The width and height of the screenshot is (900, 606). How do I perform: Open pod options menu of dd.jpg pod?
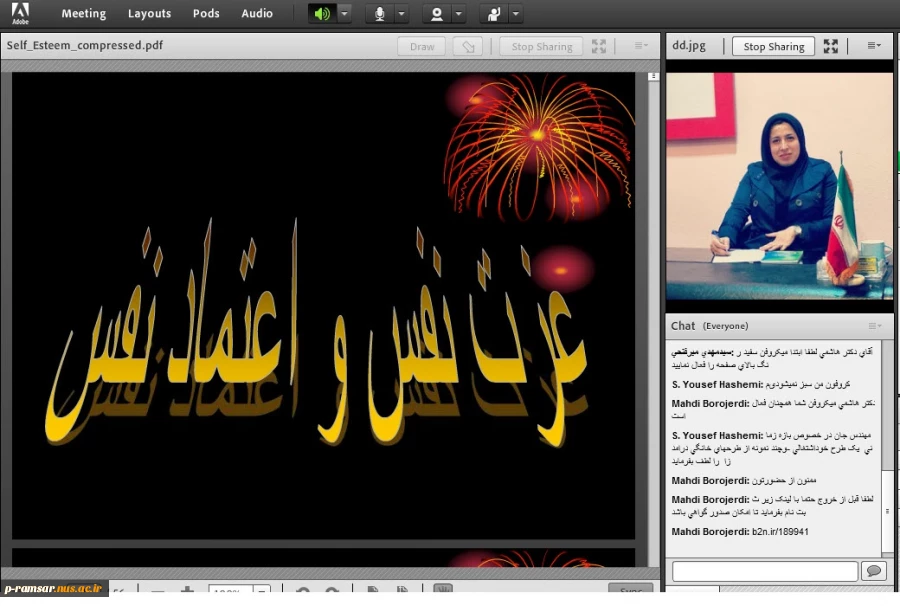(x=874, y=46)
